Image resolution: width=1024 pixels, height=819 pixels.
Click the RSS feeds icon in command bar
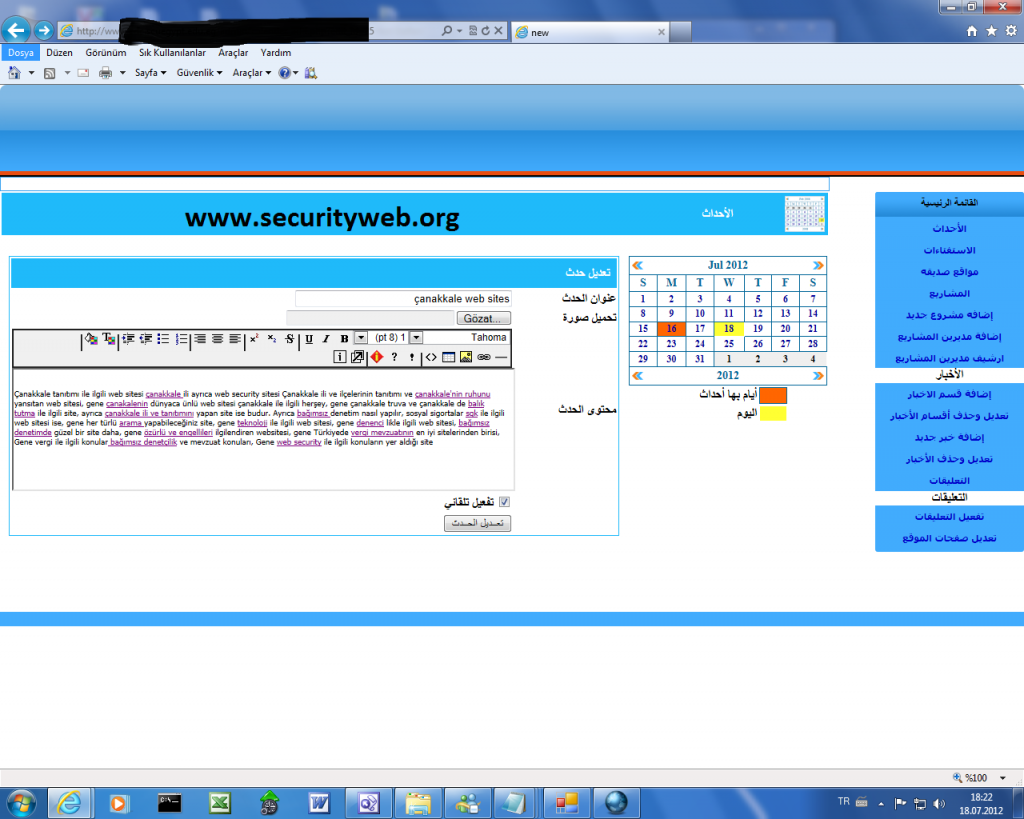(50, 73)
